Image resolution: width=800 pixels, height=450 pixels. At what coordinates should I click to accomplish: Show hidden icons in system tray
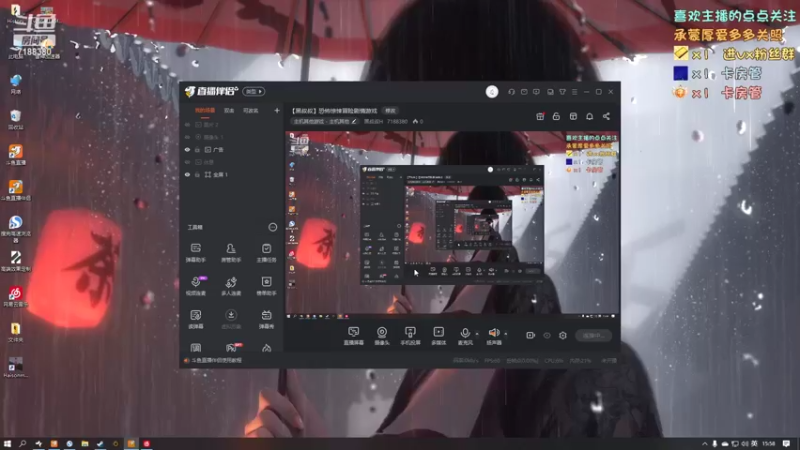coord(705,444)
